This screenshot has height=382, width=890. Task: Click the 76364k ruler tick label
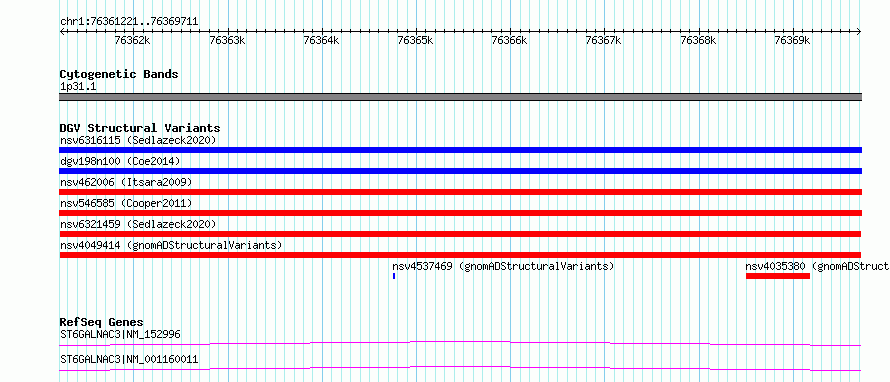coord(321,40)
